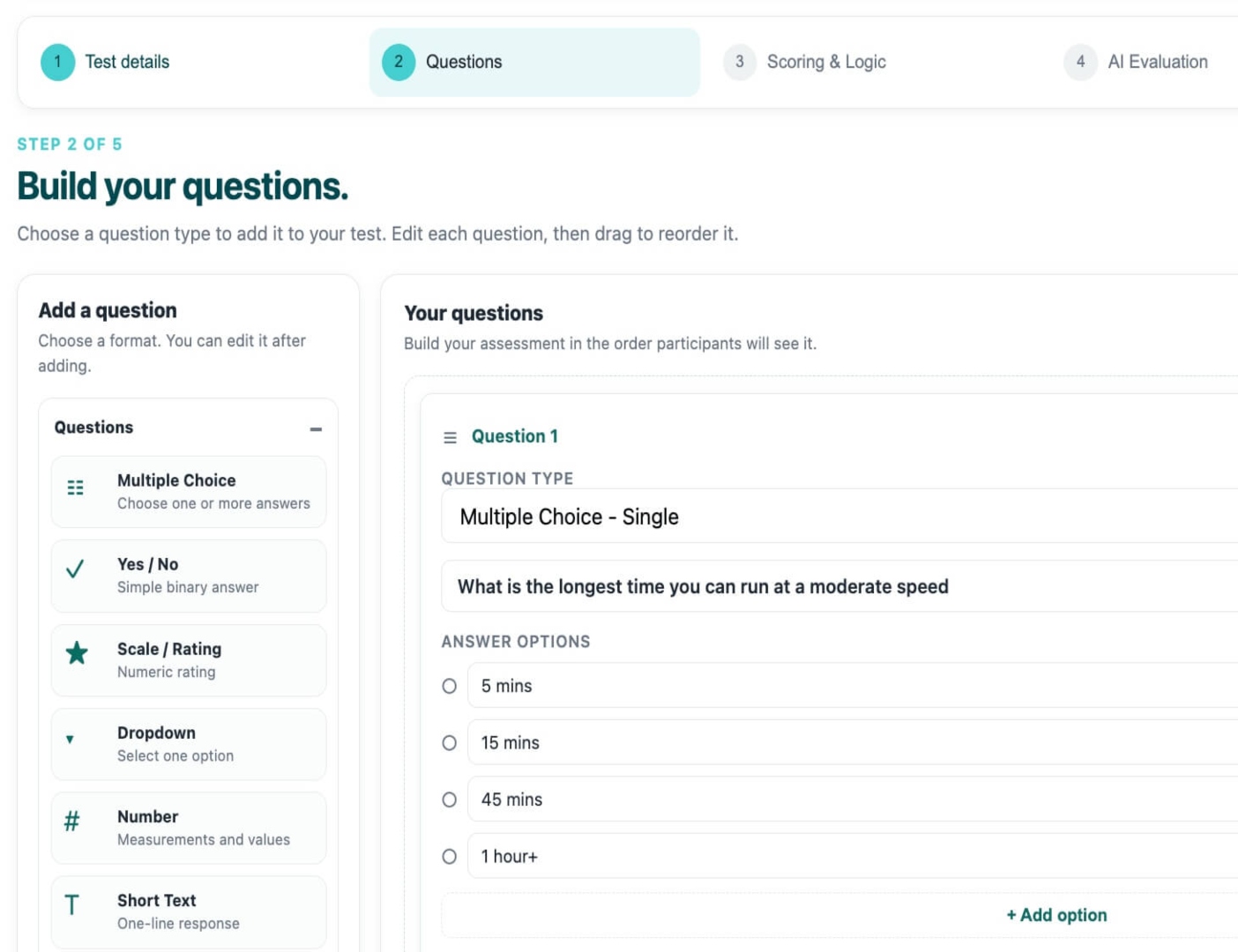Add a Number question
This screenshot has height=952, width=1238.
(x=189, y=829)
